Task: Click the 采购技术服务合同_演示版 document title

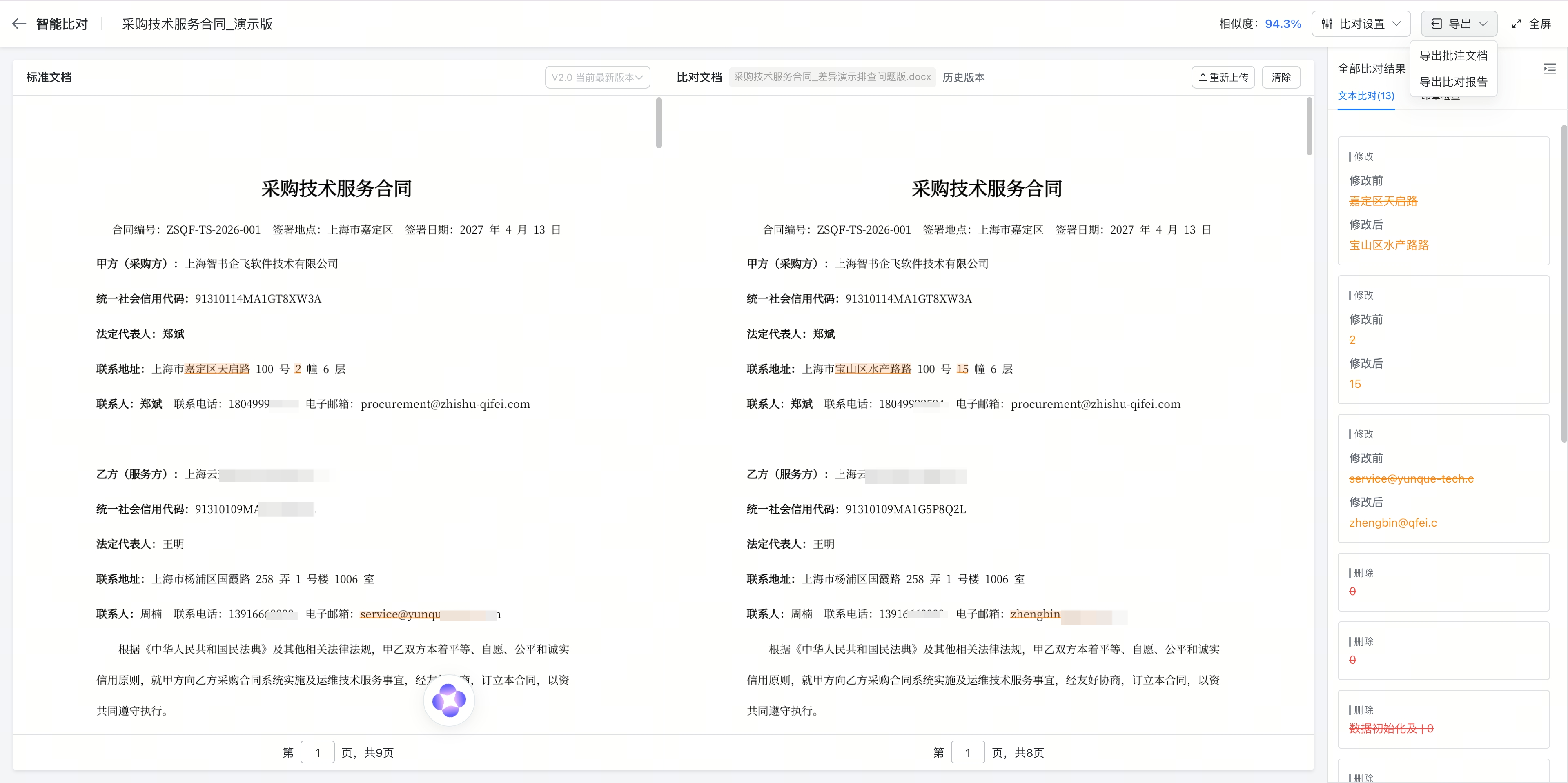Action: coord(196,24)
